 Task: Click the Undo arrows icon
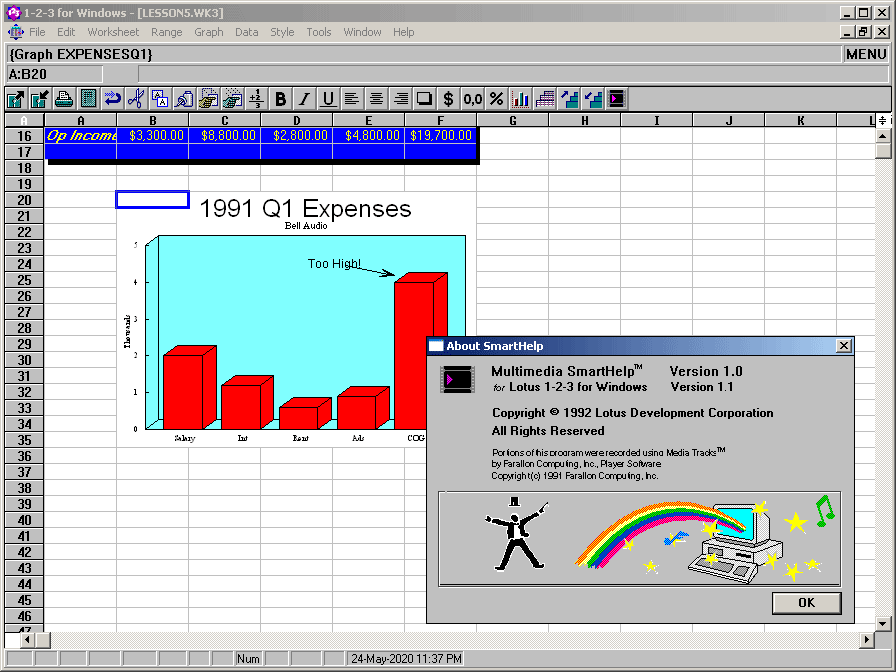coord(112,99)
